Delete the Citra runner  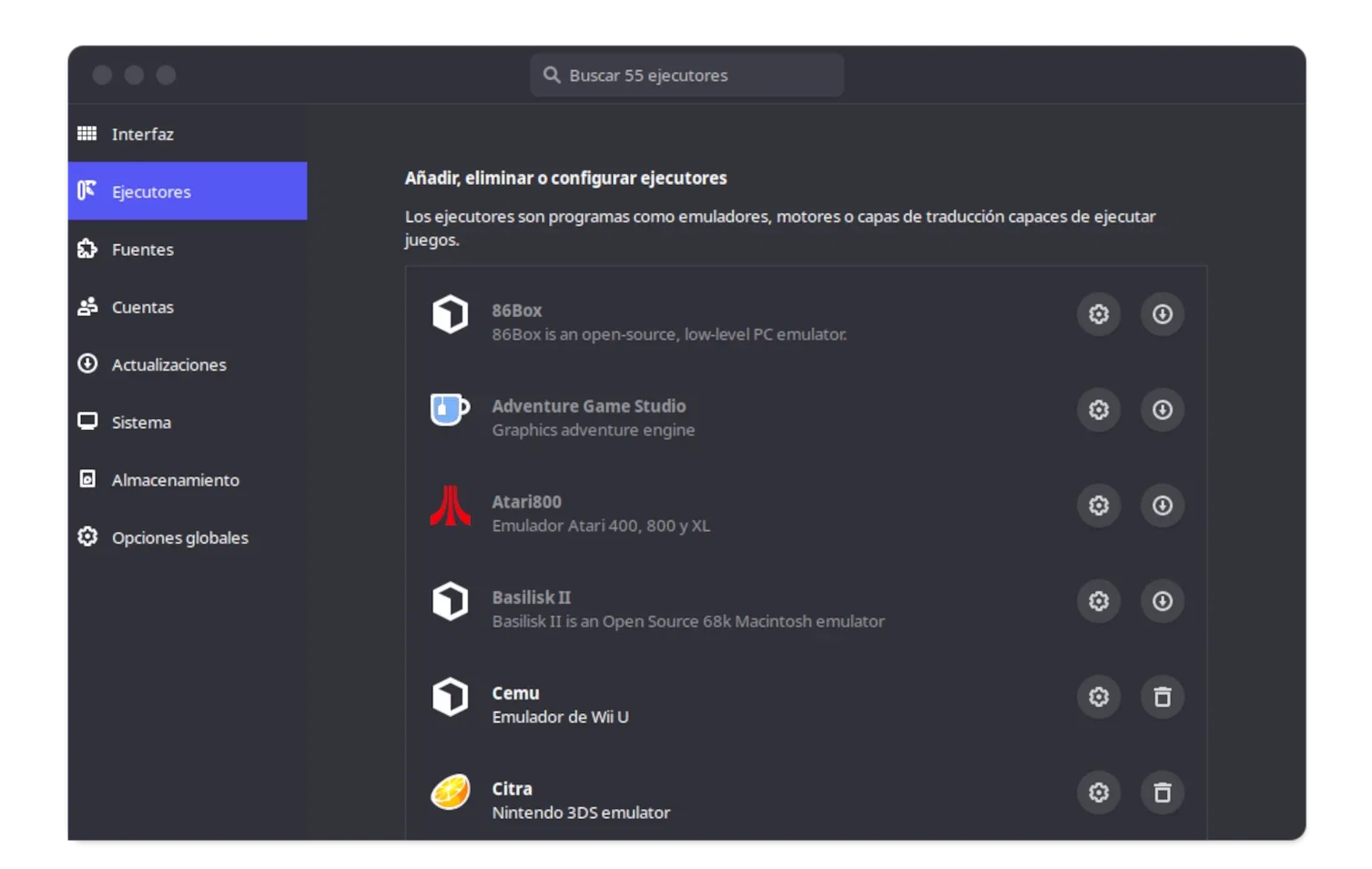click(1163, 792)
